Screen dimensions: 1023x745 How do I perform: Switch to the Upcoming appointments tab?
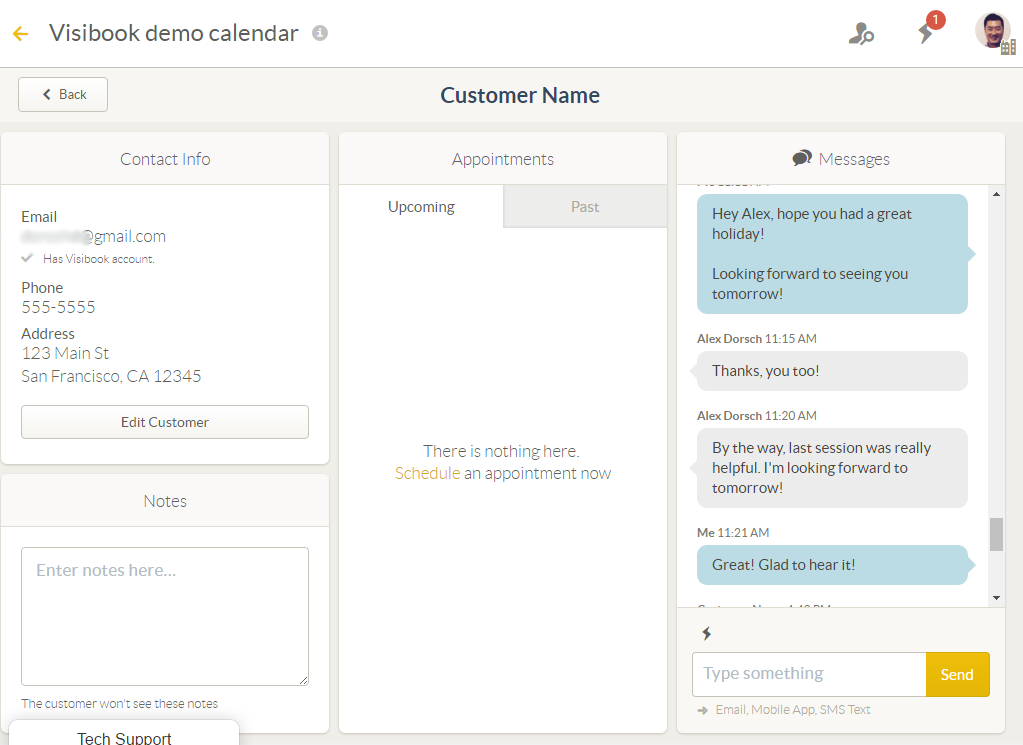coord(421,207)
